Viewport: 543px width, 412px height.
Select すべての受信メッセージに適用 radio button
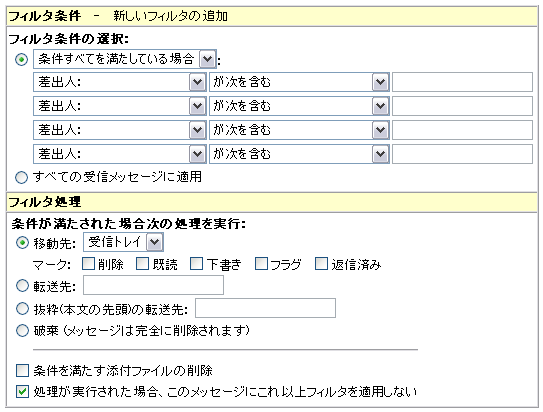(21, 177)
